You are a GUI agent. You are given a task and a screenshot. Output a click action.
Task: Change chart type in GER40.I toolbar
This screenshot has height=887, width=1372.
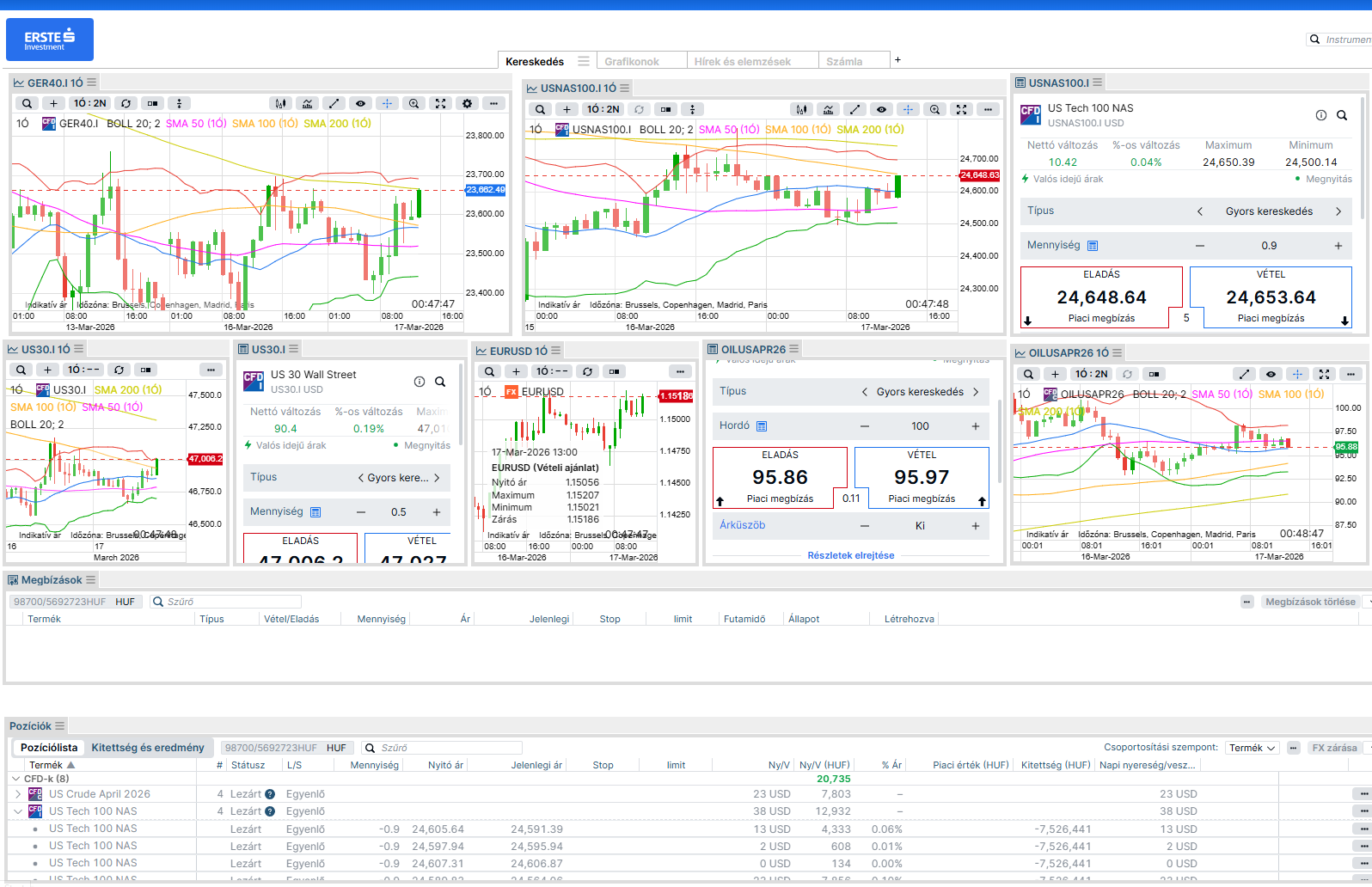[x=280, y=103]
